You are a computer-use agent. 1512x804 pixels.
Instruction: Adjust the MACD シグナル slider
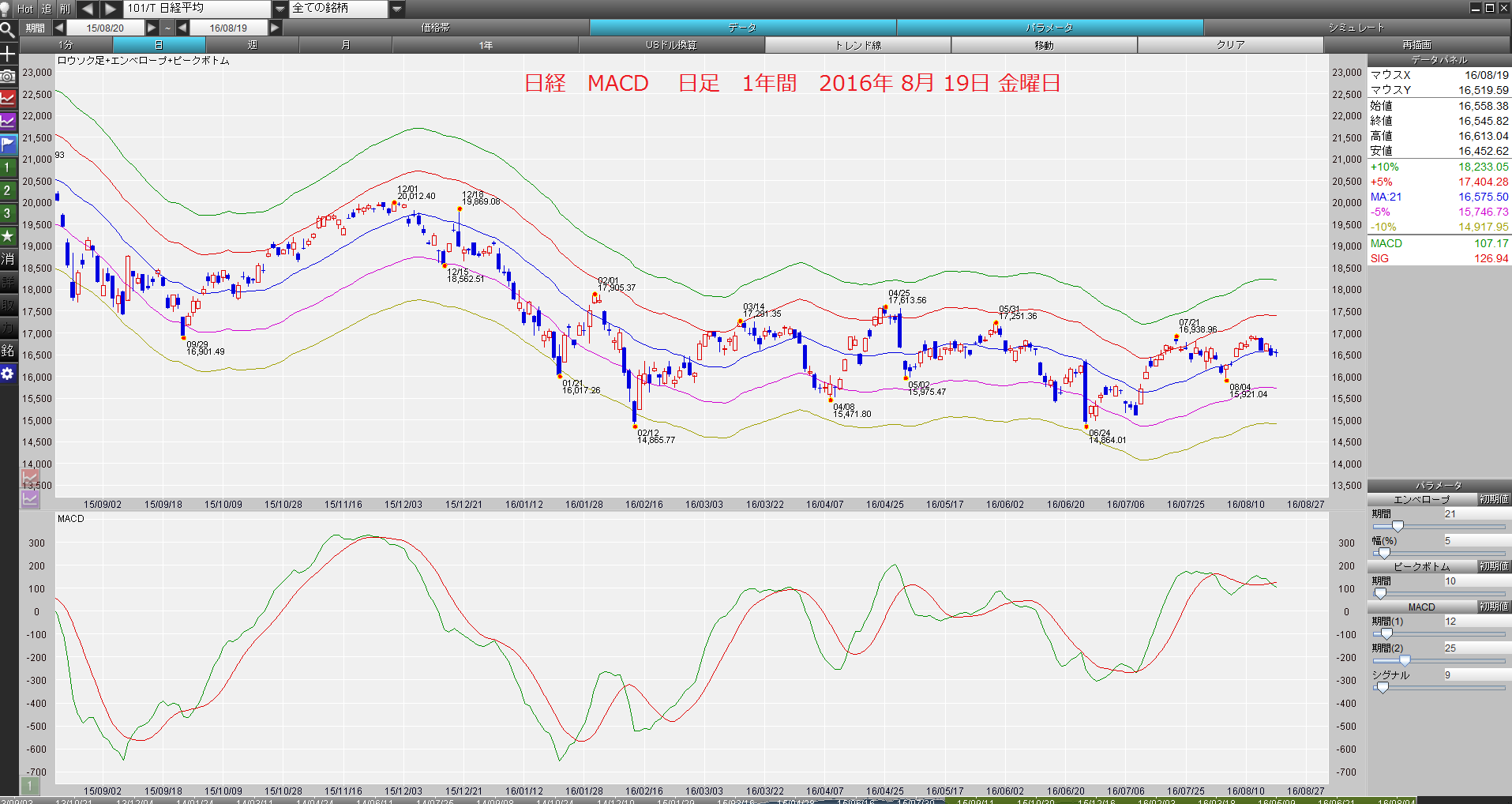click(x=1383, y=687)
